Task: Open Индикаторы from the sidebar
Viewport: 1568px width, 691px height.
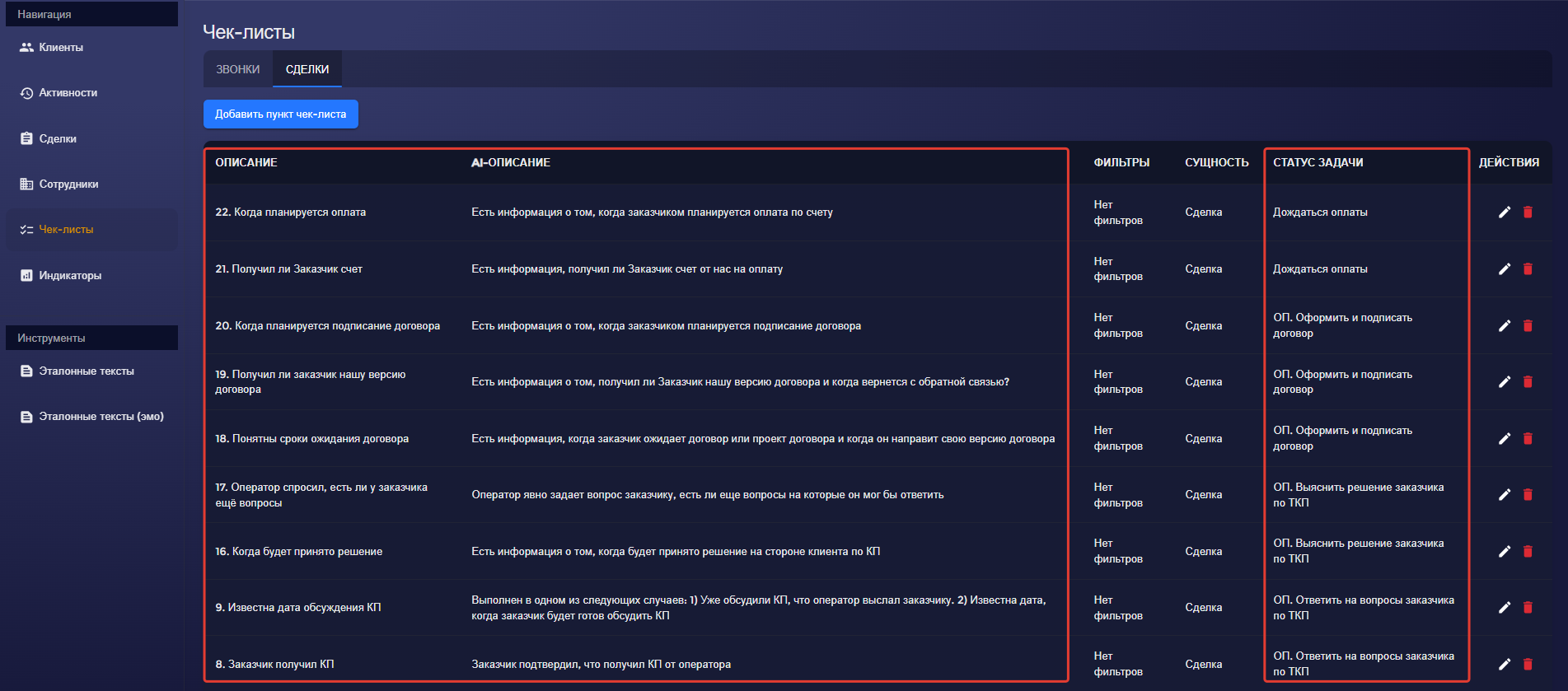Action: (70, 276)
